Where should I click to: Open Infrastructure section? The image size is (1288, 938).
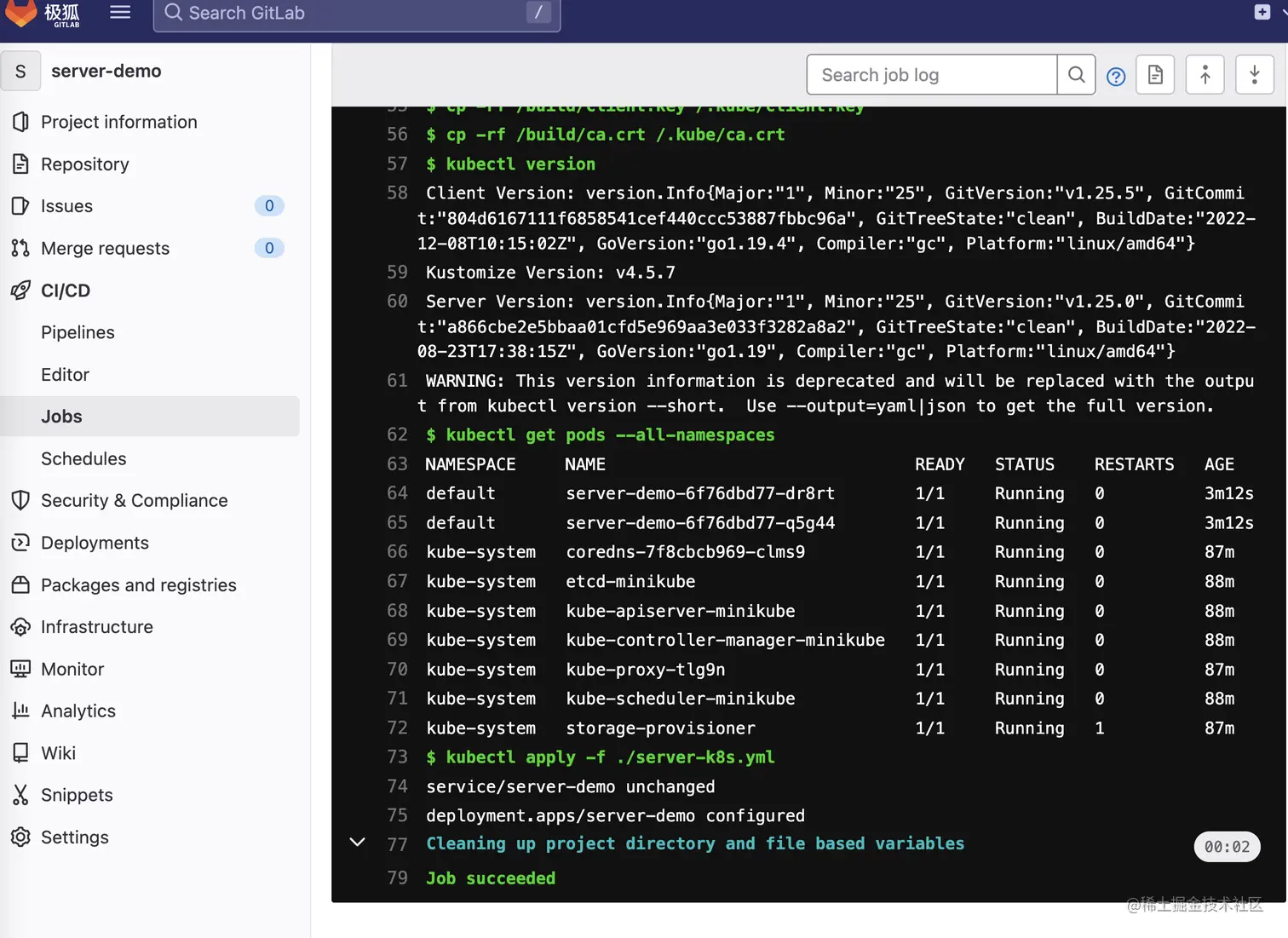(x=97, y=627)
